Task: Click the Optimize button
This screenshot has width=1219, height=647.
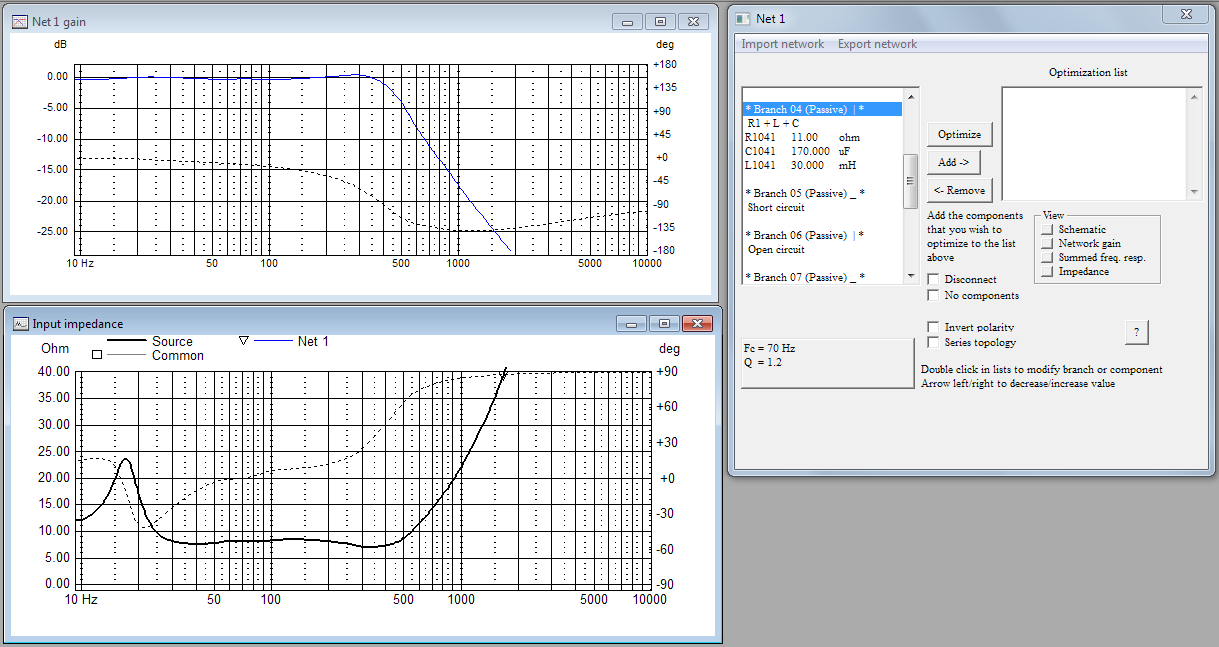Action: (959, 134)
